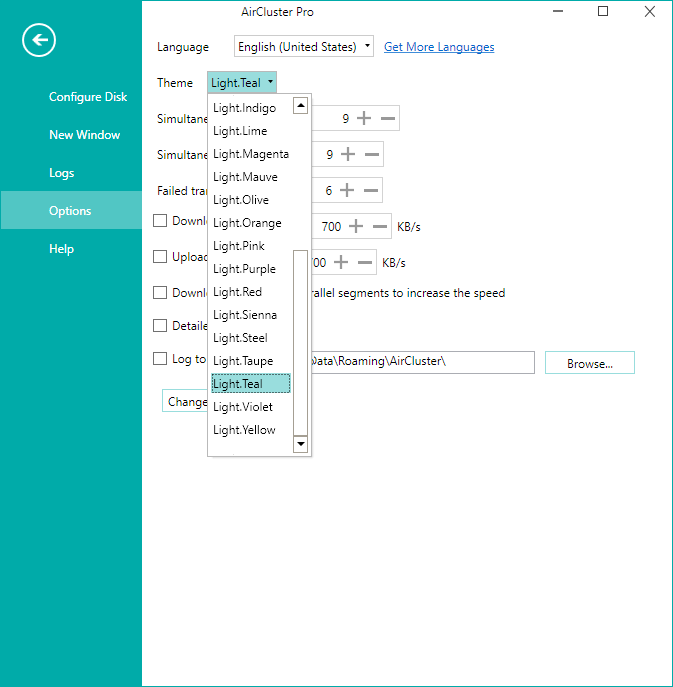This screenshot has width=673, height=687.
Task: Select Light.Olive theme
Action: coord(251,200)
